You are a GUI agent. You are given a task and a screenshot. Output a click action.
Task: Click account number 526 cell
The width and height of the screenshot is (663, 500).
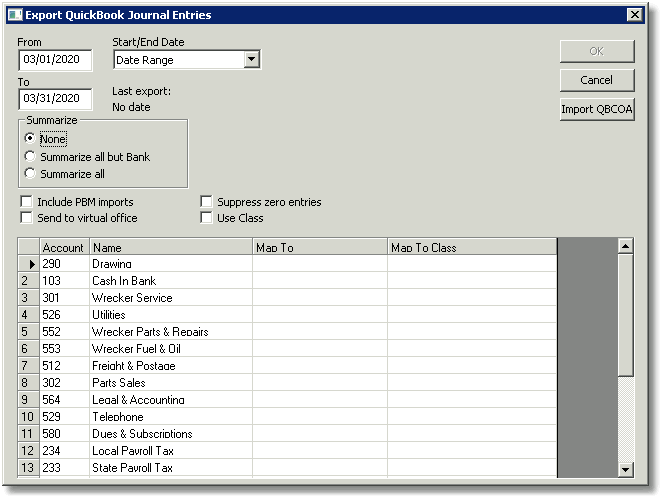point(64,314)
